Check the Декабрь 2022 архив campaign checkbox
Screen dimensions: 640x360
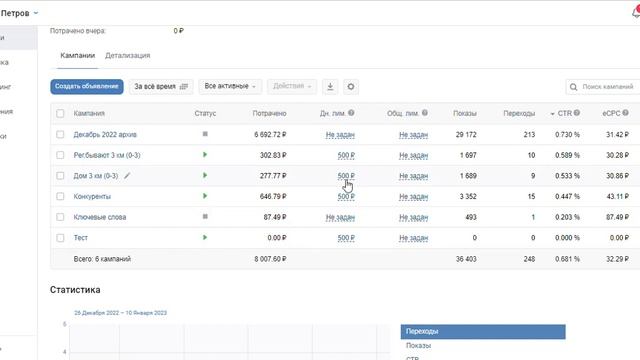[x=60, y=134]
